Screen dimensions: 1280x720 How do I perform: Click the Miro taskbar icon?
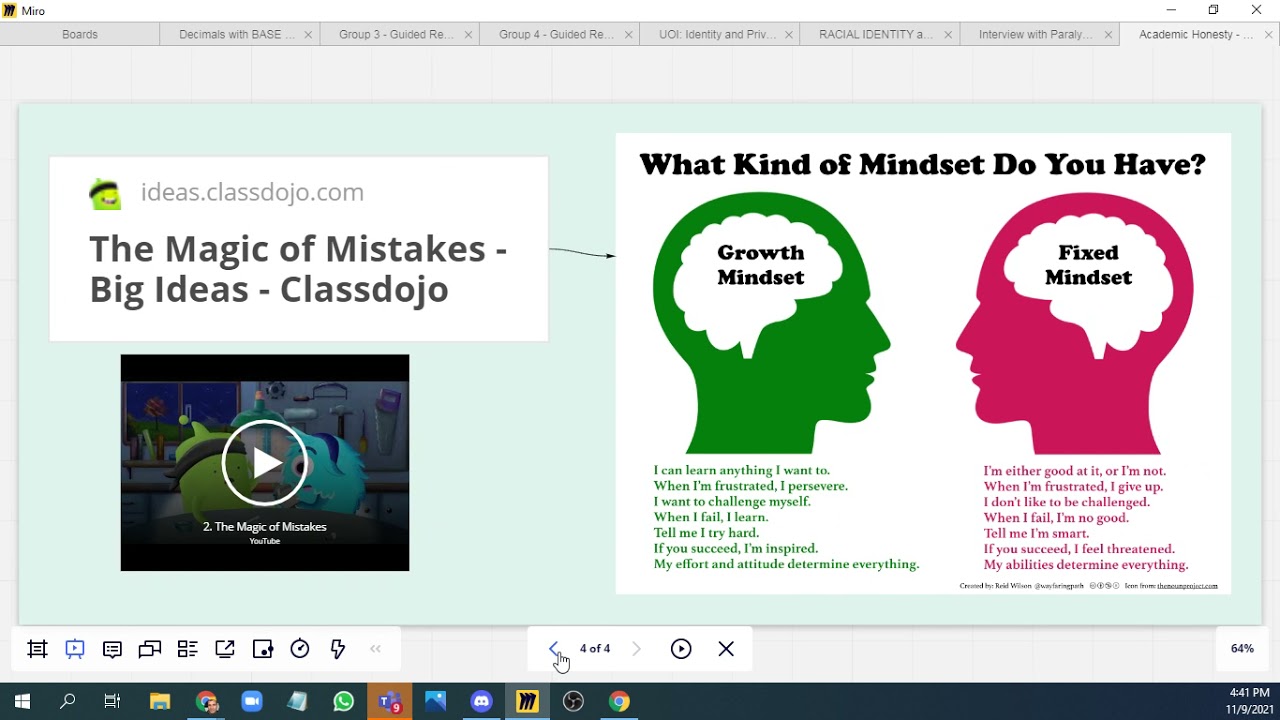(x=527, y=701)
